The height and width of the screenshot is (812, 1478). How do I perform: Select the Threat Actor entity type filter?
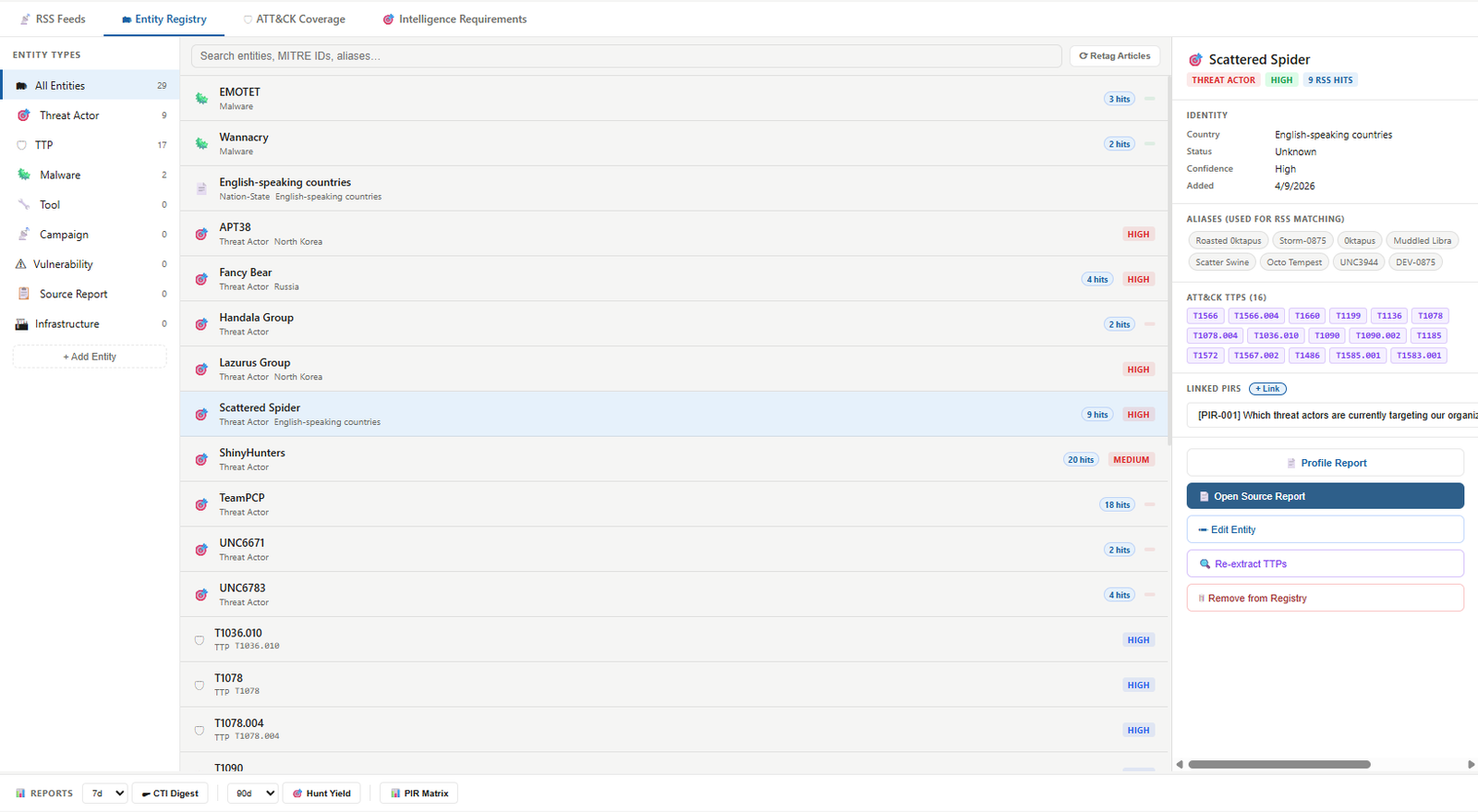tap(90, 115)
